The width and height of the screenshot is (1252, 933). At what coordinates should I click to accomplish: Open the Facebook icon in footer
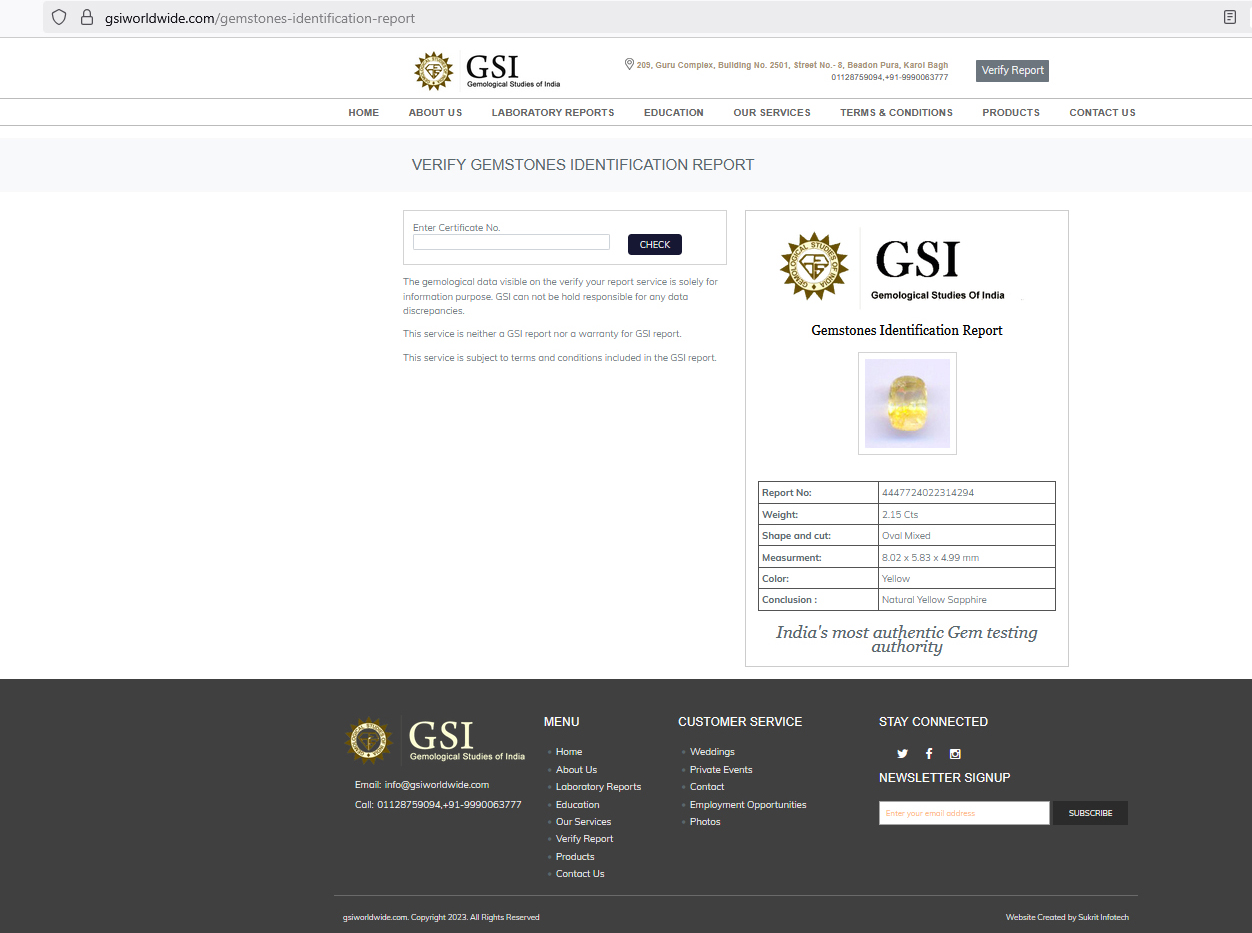coord(929,754)
